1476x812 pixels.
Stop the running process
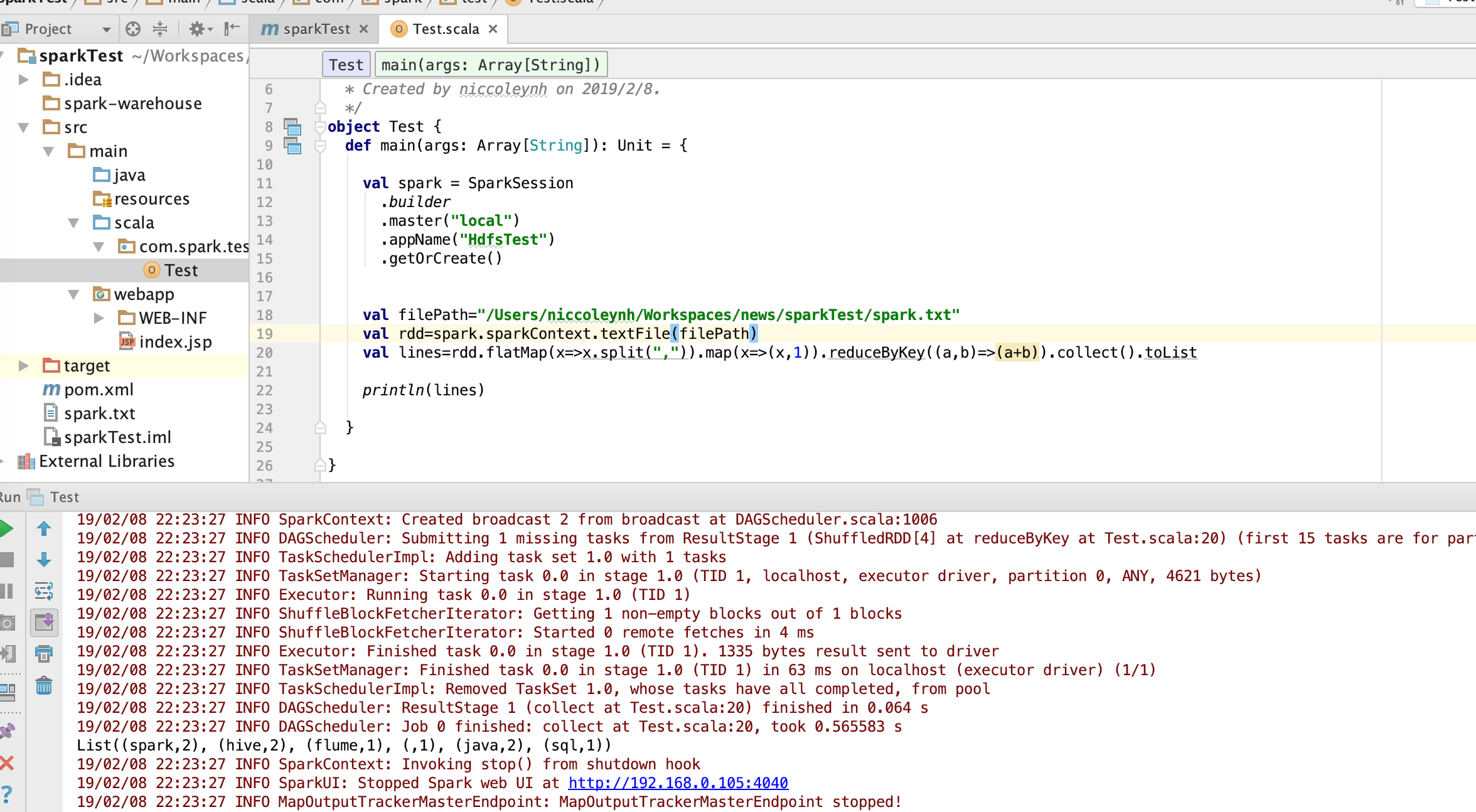point(6,560)
